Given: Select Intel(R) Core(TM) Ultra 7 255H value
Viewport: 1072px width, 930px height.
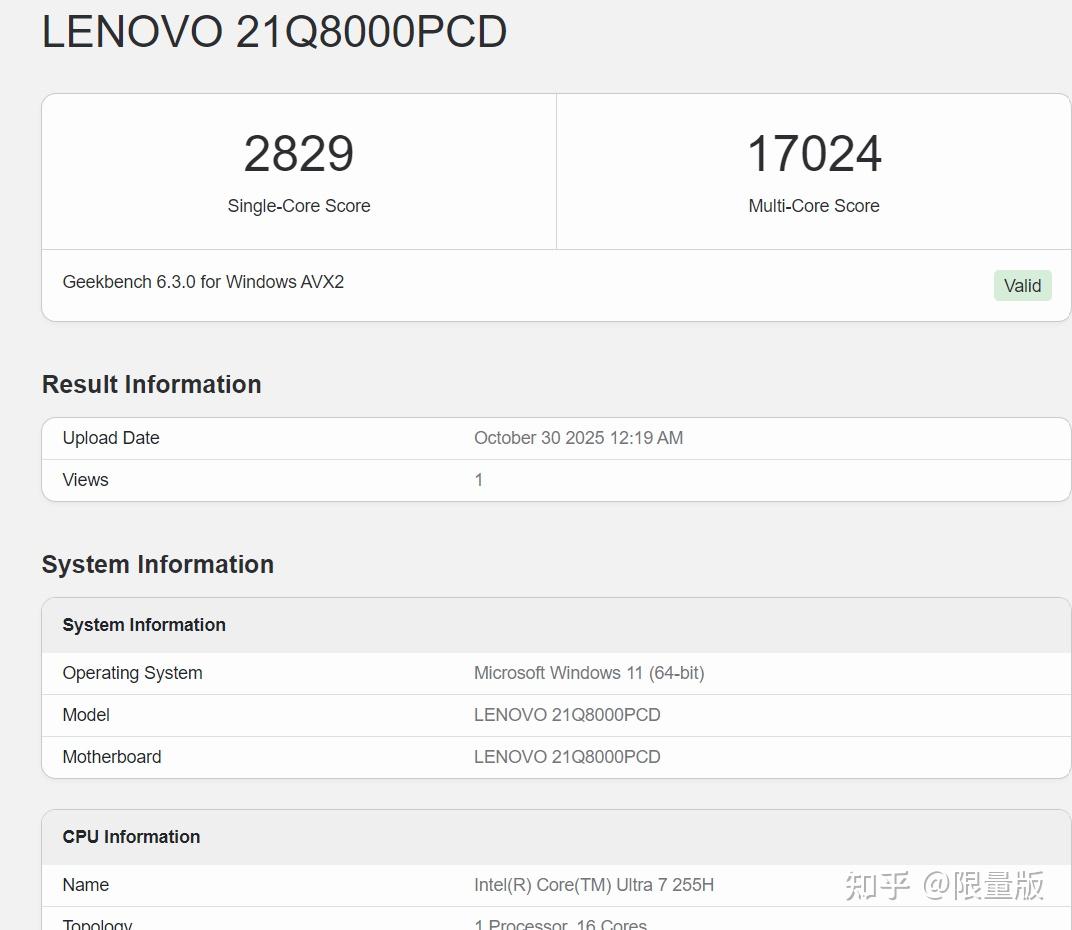Looking at the screenshot, I should tap(594, 885).
